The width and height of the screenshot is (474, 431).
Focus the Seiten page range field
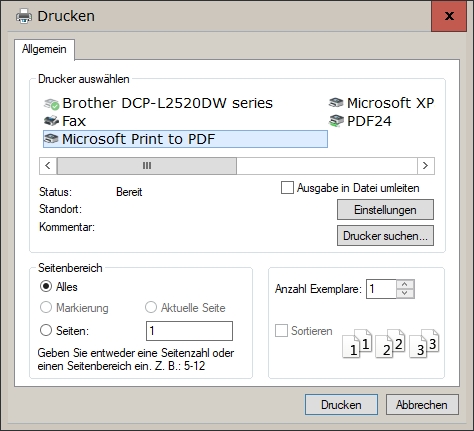(x=189, y=331)
